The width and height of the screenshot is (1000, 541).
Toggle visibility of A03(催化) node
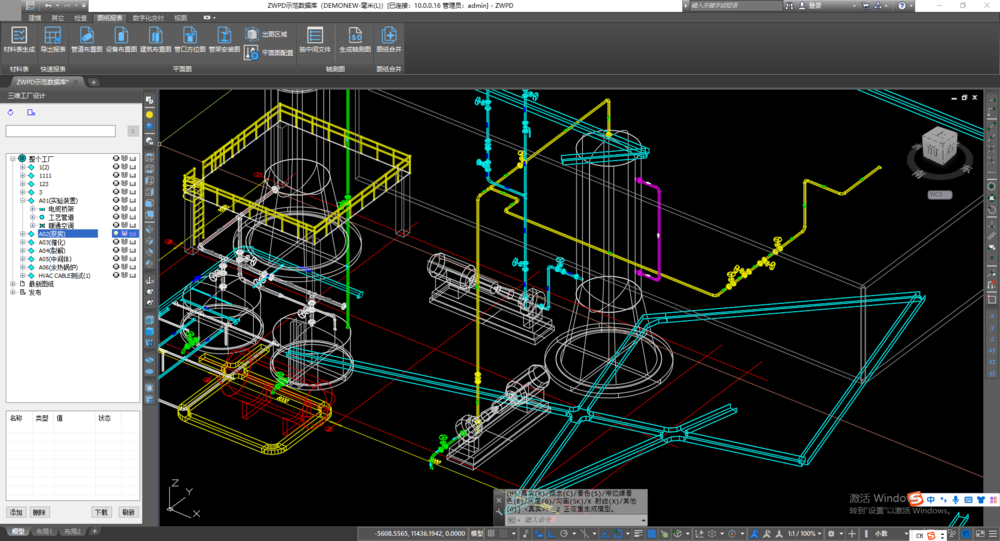(x=116, y=242)
